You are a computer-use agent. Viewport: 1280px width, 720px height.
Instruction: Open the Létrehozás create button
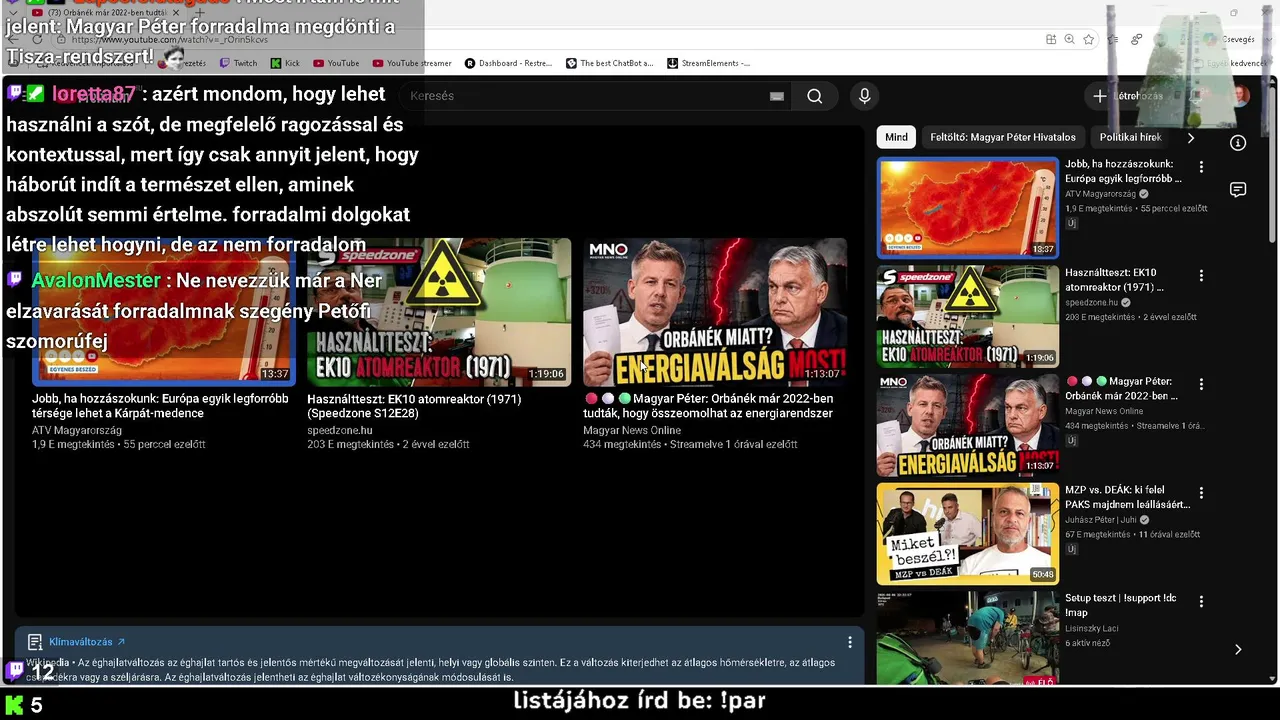pos(1130,96)
